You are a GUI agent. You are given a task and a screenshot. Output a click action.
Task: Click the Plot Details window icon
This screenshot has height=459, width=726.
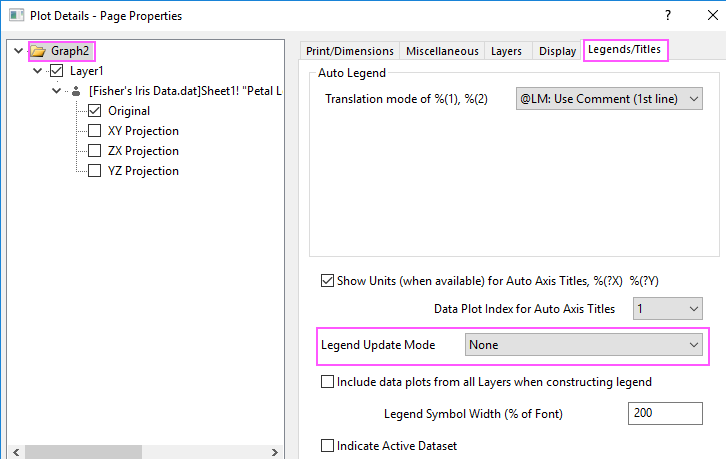[16, 15]
